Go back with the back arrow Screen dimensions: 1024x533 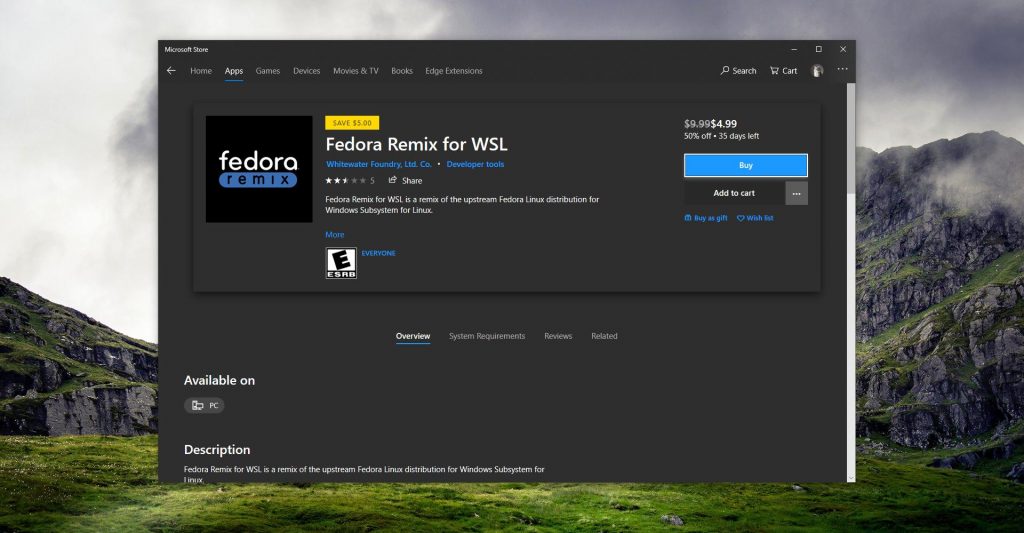(171, 71)
